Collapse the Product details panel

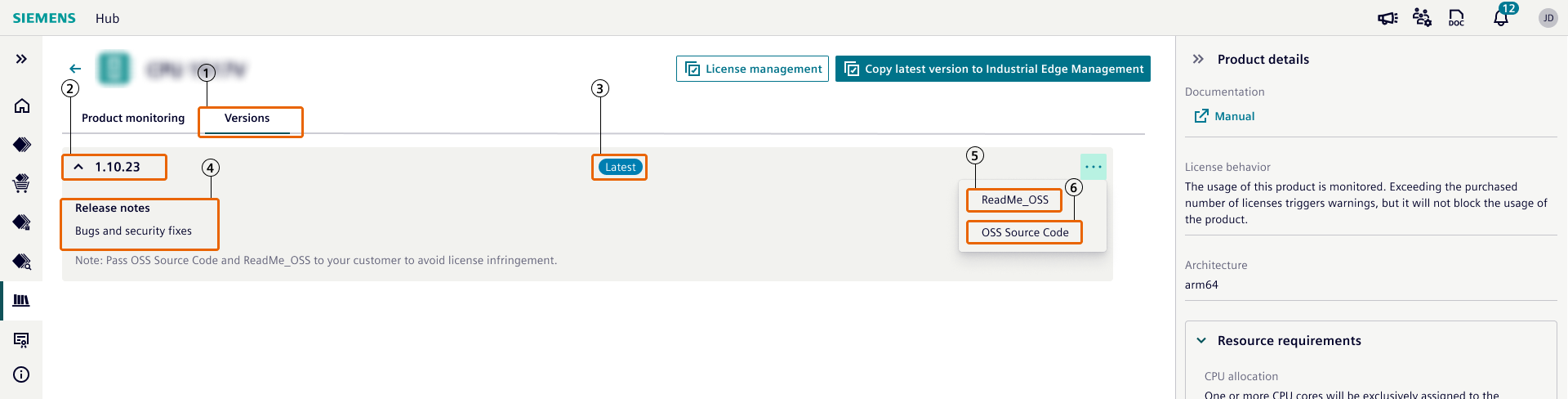point(1198,59)
